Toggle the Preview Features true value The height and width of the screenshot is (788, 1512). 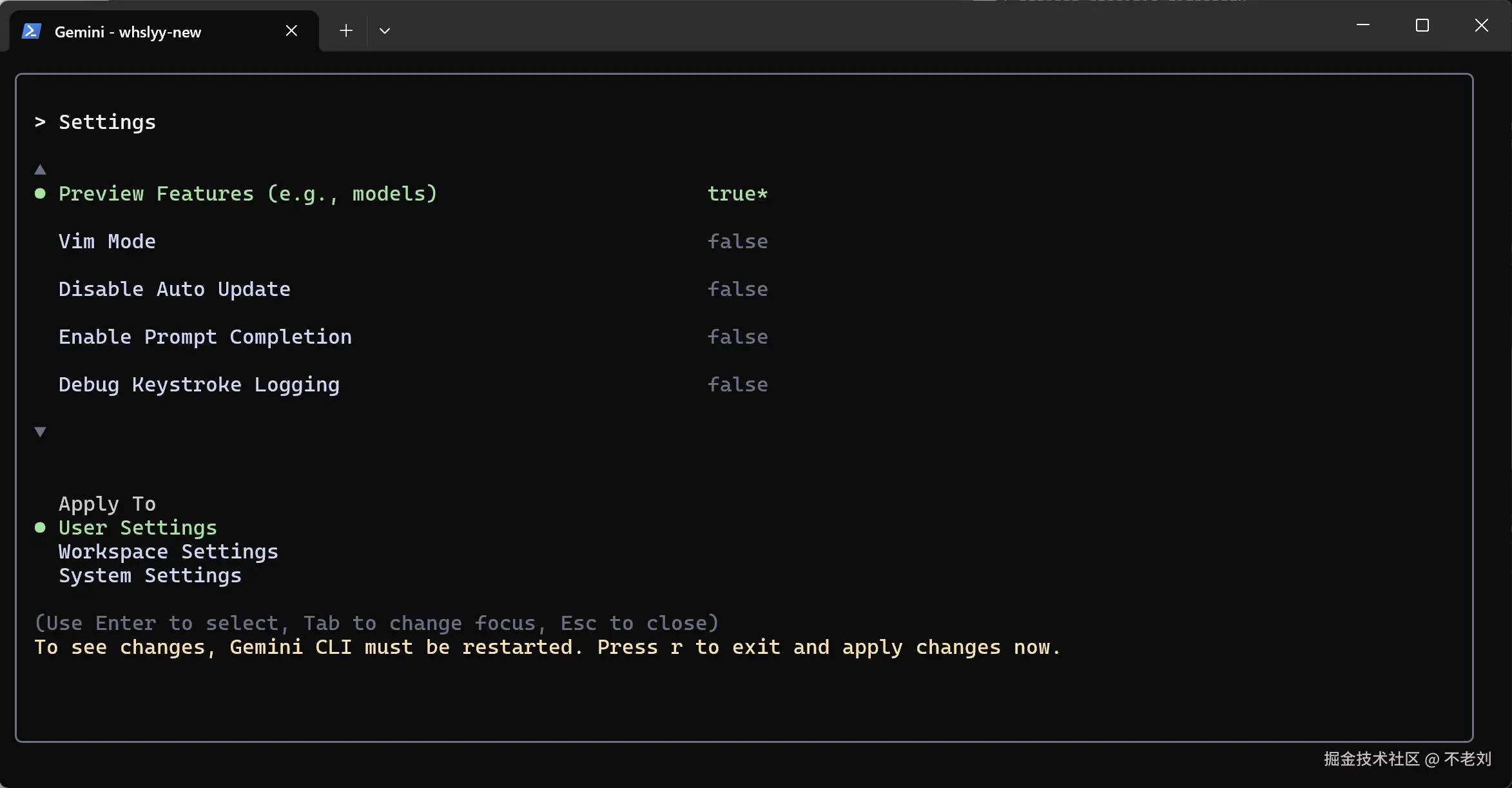point(737,193)
